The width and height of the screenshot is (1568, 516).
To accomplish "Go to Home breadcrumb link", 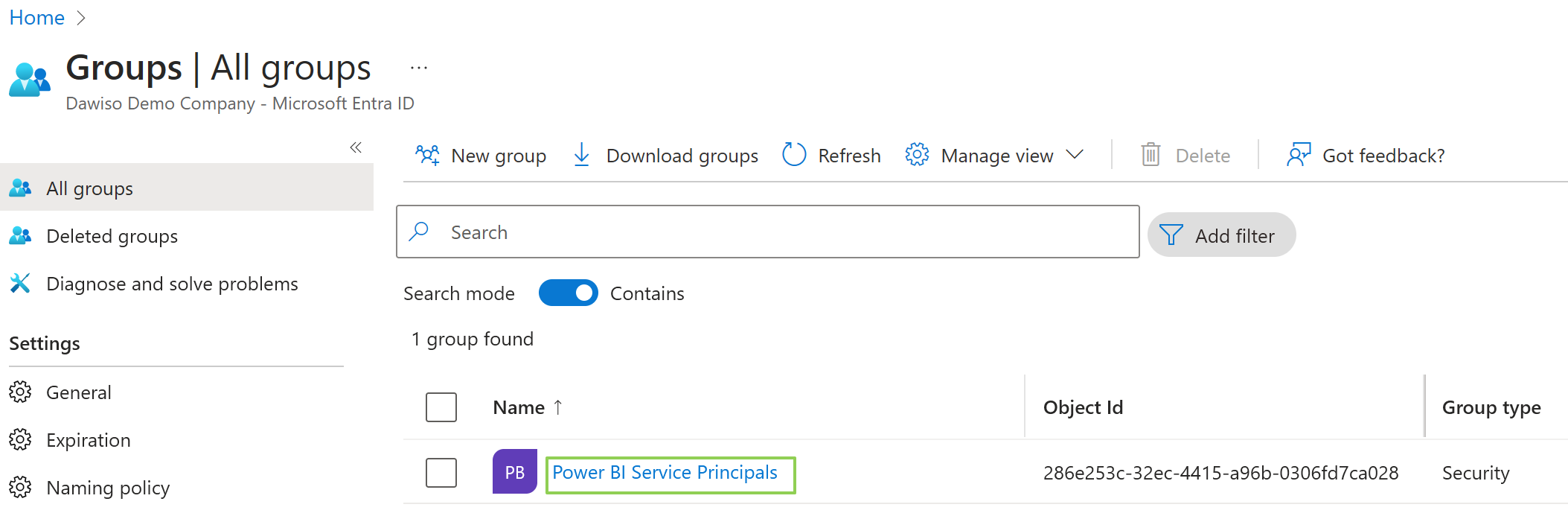I will [x=36, y=18].
